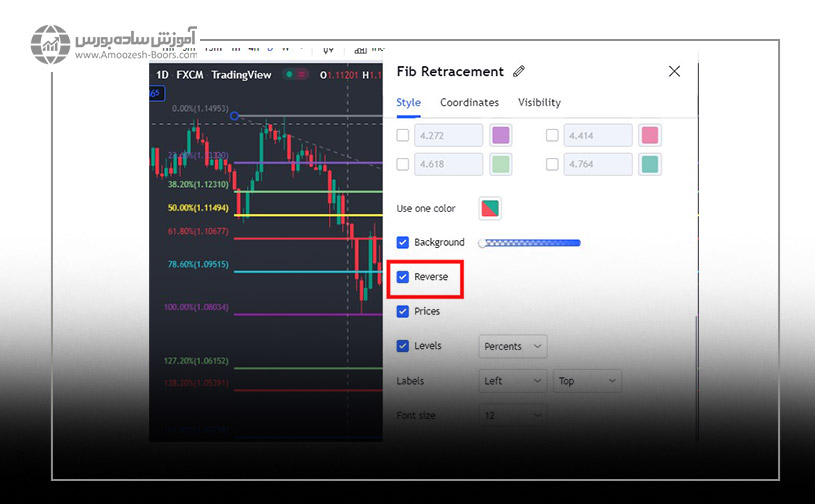Disable the Background checkbox

(403, 242)
